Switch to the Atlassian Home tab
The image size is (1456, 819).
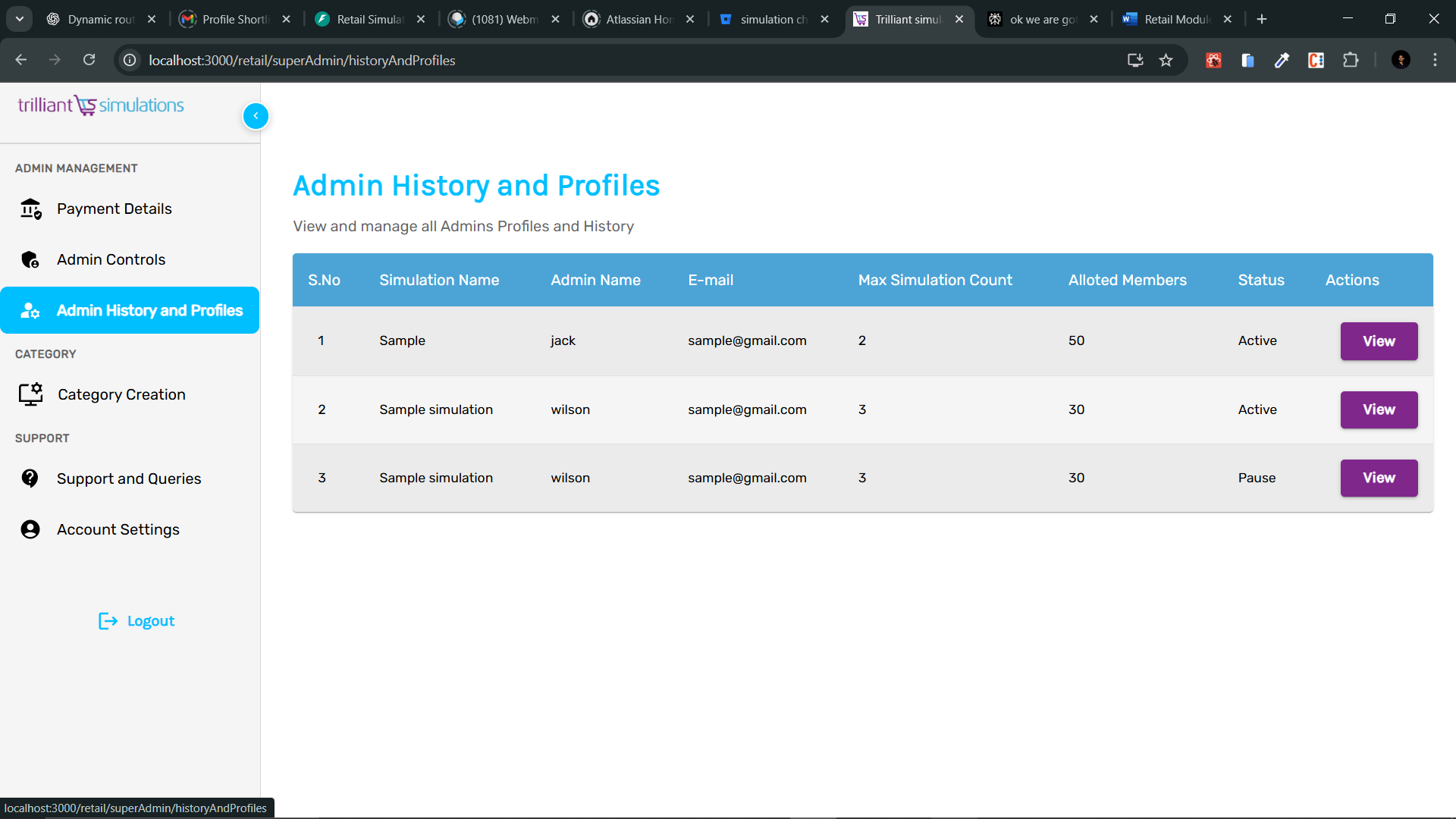639,19
